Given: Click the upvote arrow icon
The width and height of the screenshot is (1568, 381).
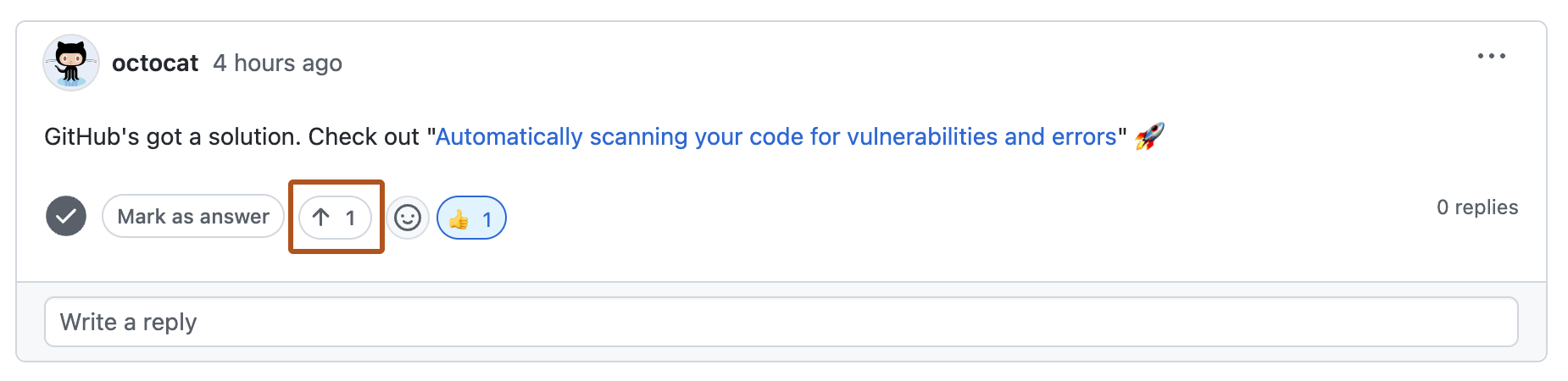Looking at the screenshot, I should pos(321,218).
